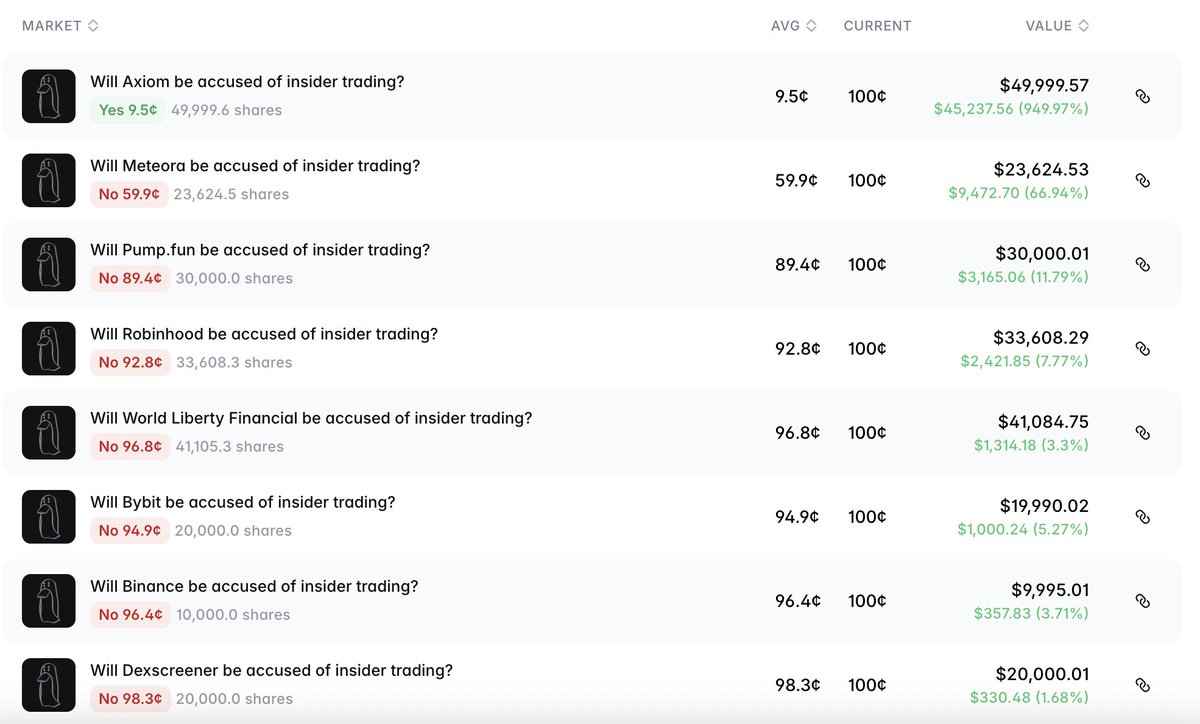Image resolution: width=1200 pixels, height=724 pixels.
Task: Click the $49,999.57 value in Axiom row
Action: (1044, 86)
